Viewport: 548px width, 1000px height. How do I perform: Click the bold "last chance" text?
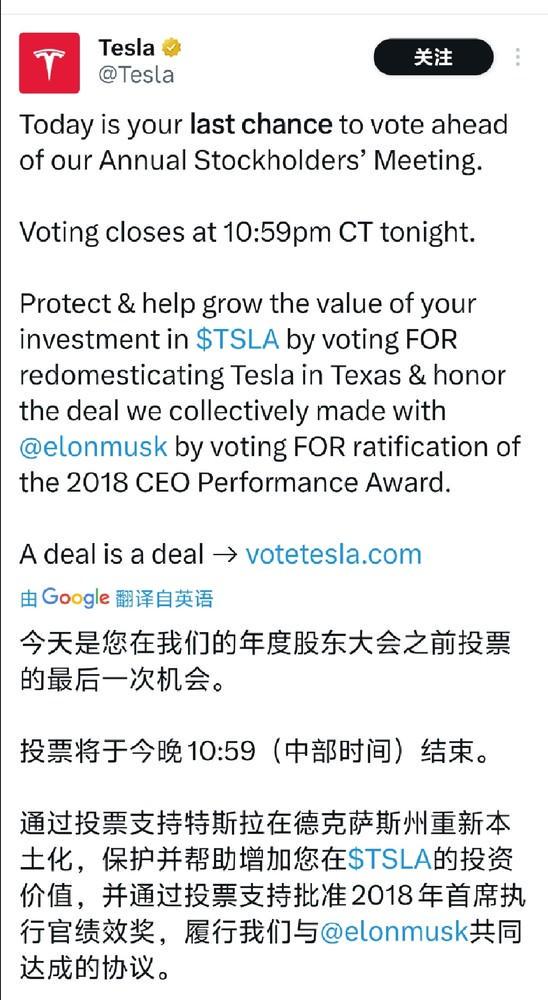(x=262, y=124)
